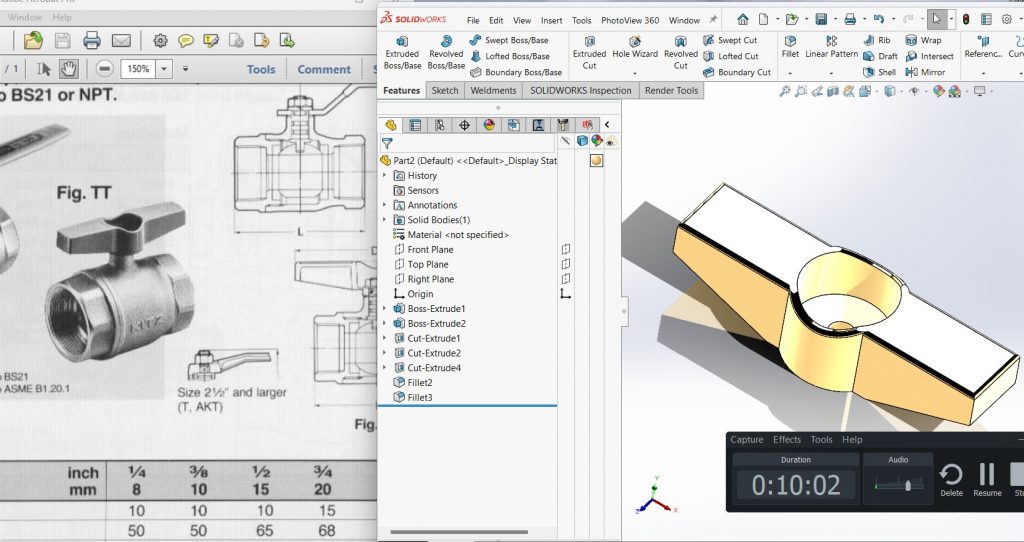Resume the screen recording

click(x=987, y=480)
